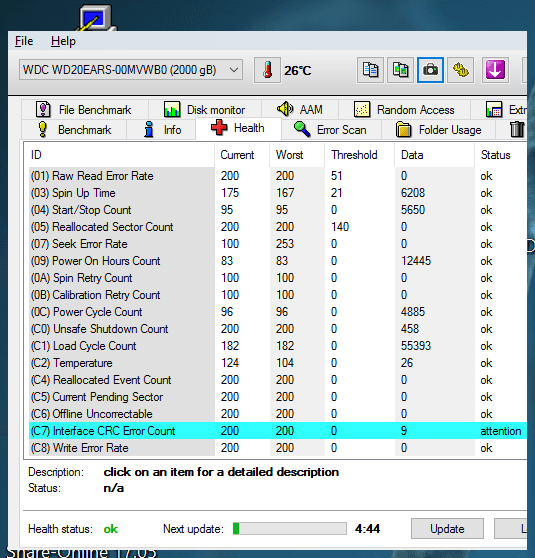535x558 pixels.
Task: Select the (09) Power On Hours Count row
Action: pyautogui.click(x=278, y=261)
